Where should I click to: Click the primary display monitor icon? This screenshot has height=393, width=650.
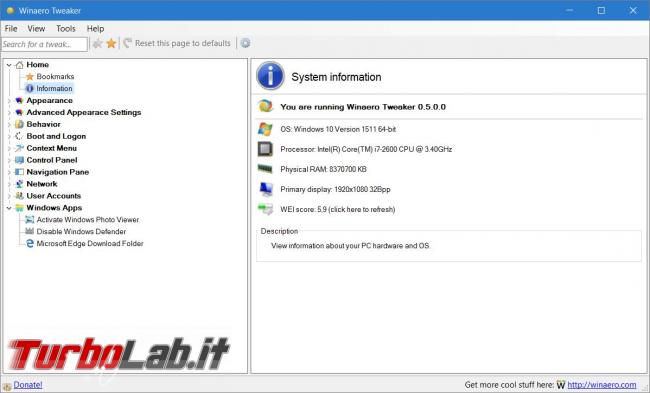coord(266,189)
